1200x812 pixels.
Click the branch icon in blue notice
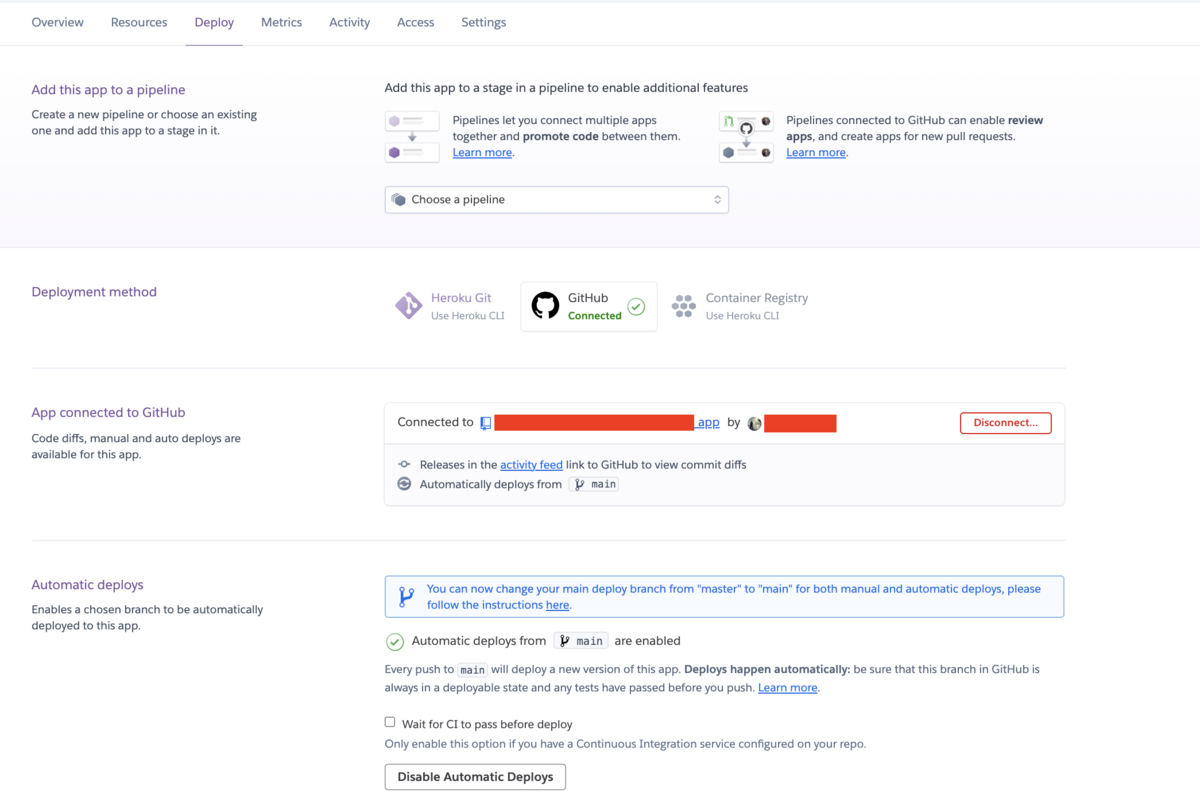[x=406, y=597]
